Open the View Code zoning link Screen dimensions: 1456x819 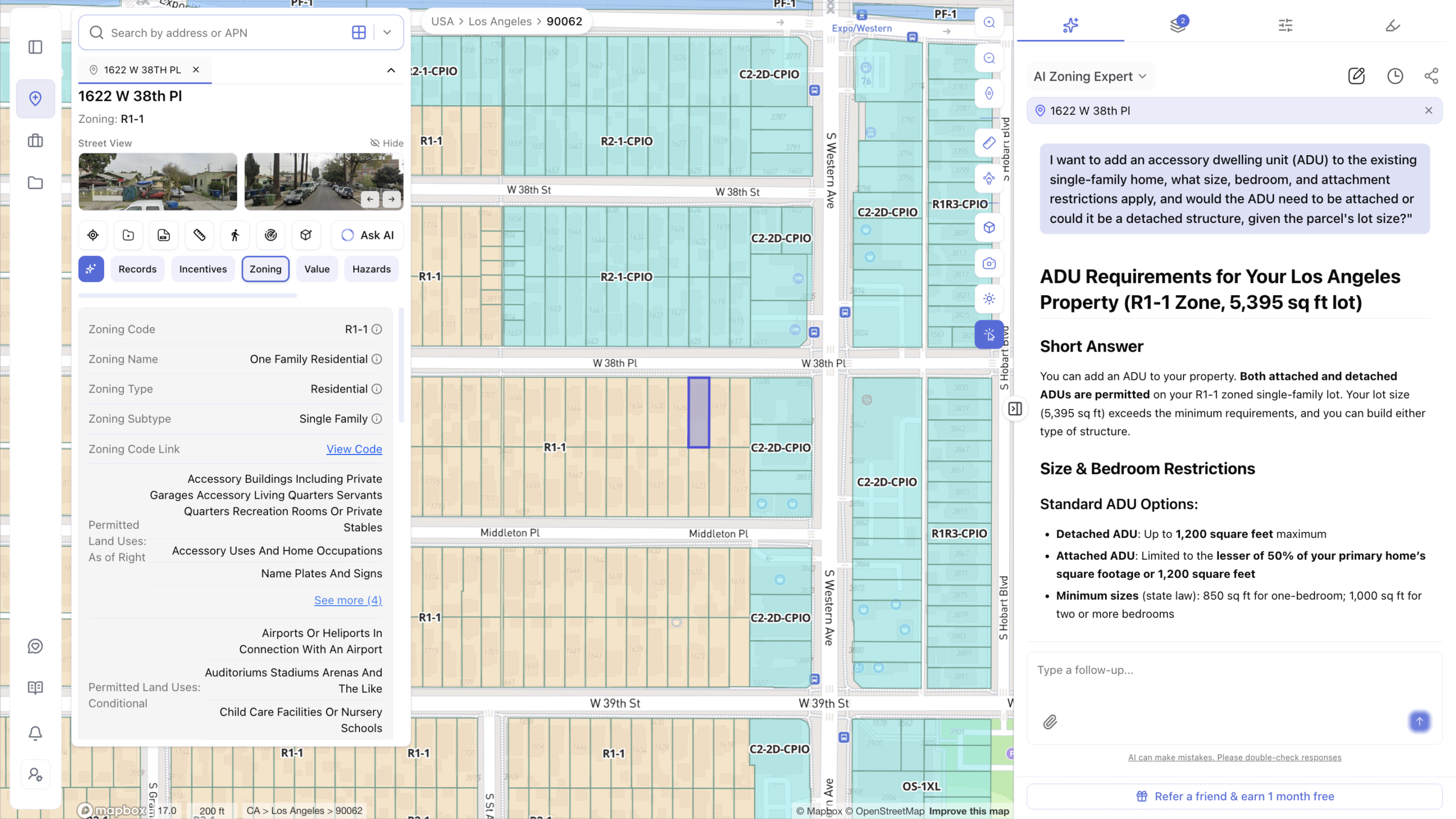[354, 449]
